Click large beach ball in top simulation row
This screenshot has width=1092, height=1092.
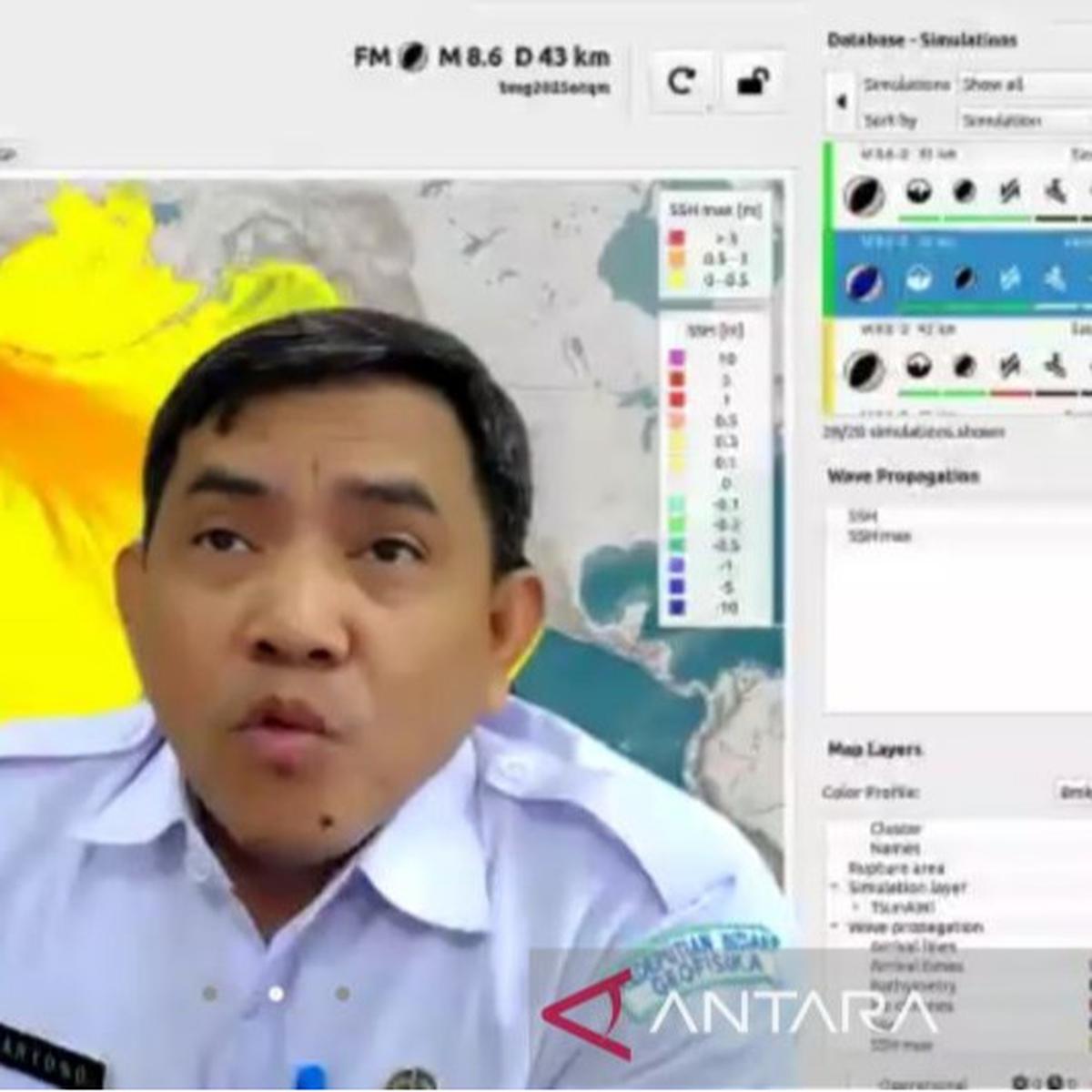(x=864, y=196)
